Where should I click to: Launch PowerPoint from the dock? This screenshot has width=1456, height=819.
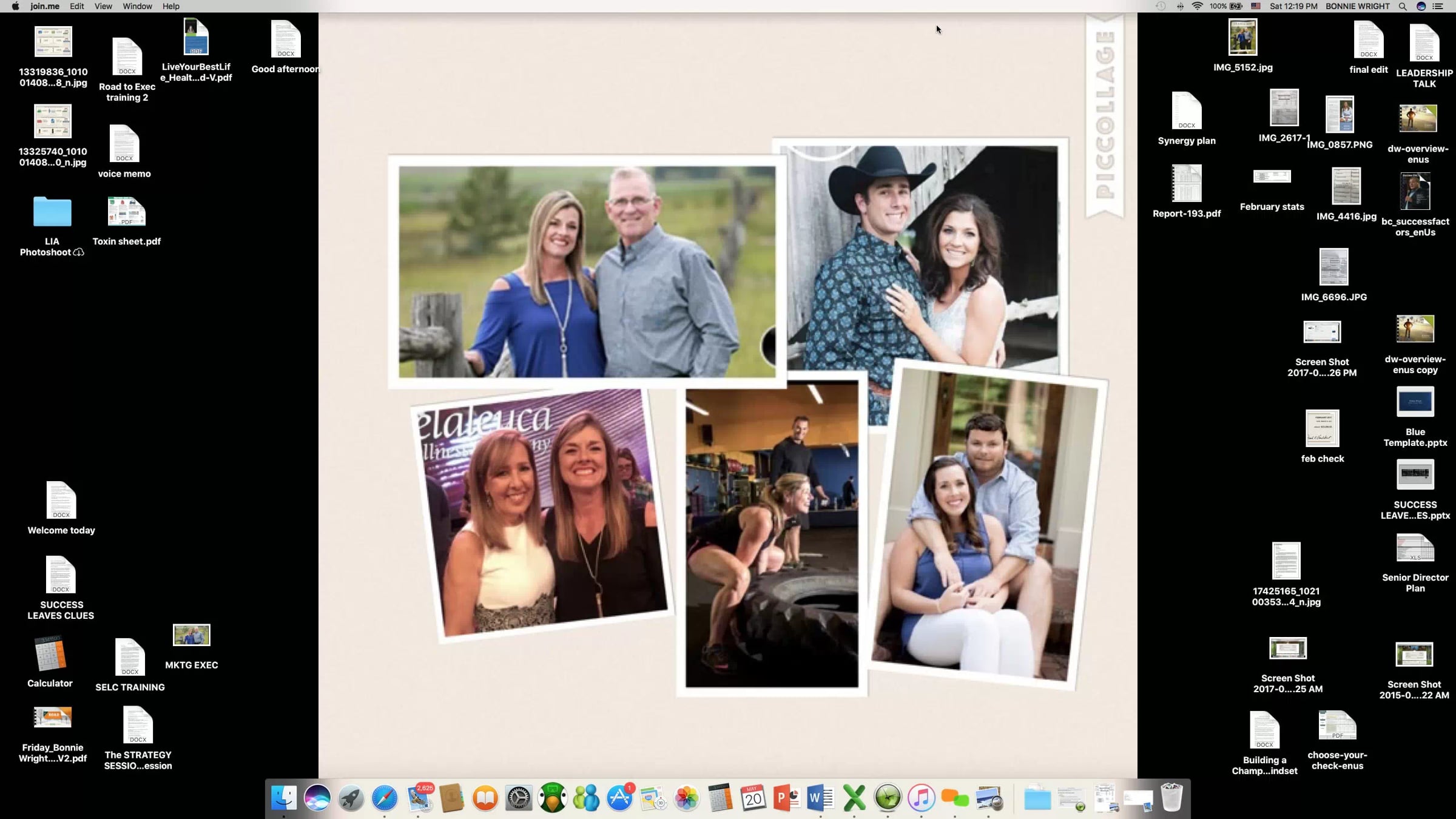coord(786,798)
